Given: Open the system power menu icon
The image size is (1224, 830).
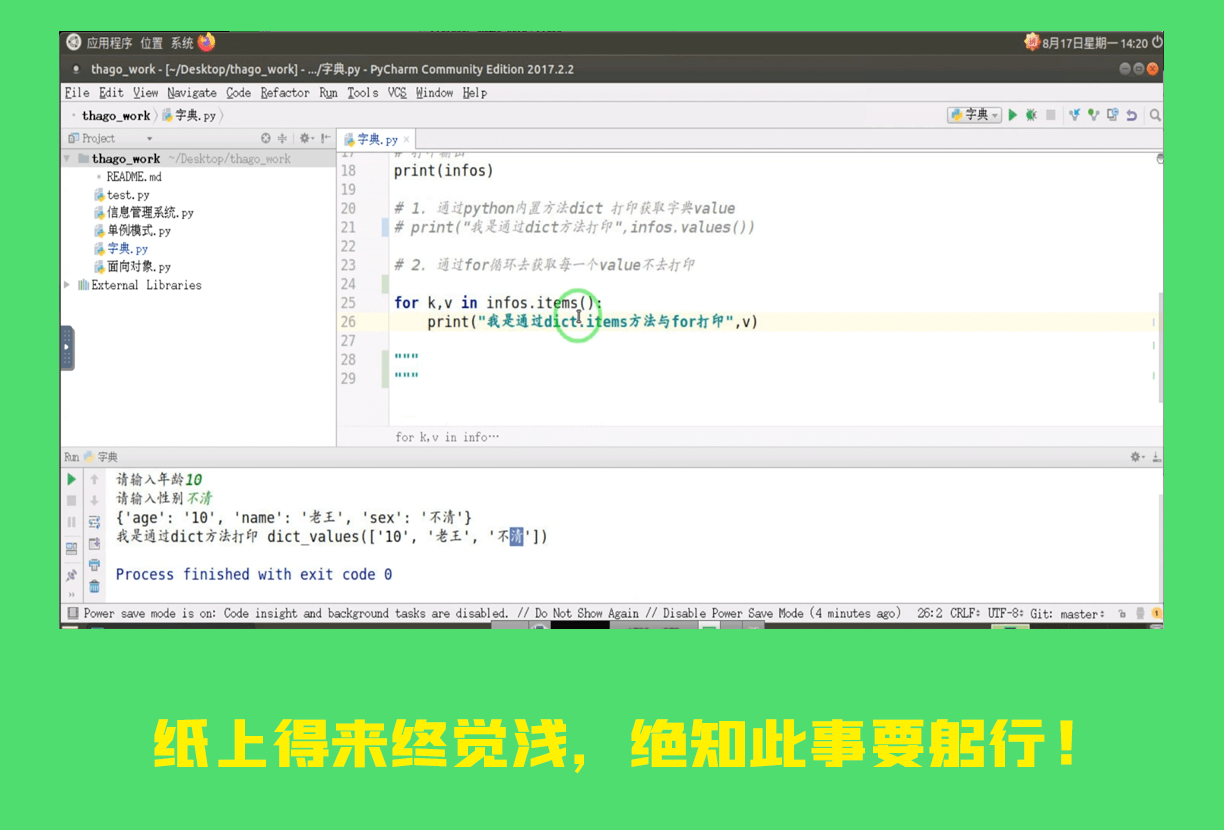Looking at the screenshot, I should [x=1157, y=42].
